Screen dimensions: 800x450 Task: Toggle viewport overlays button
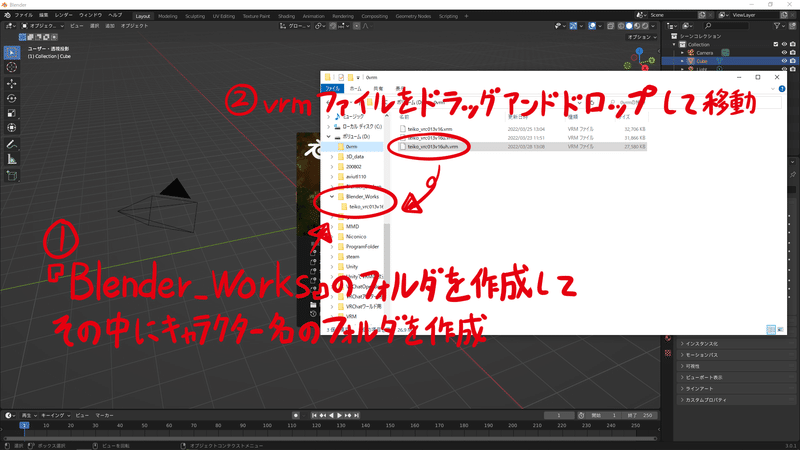coord(592,26)
